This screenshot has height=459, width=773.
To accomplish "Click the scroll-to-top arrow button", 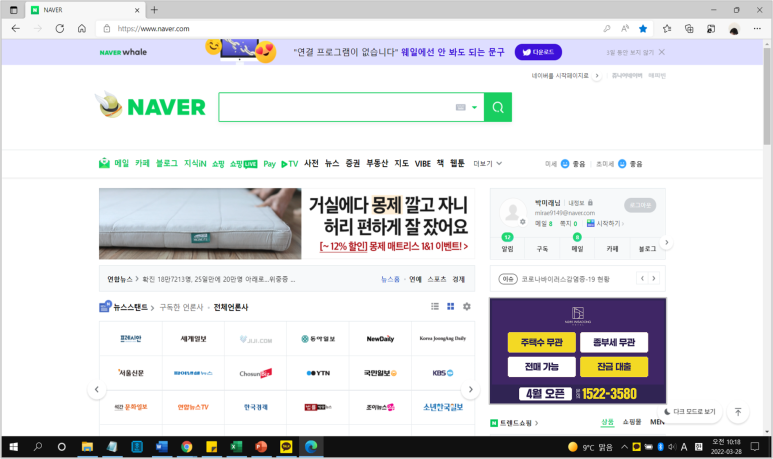I will click(x=738, y=412).
